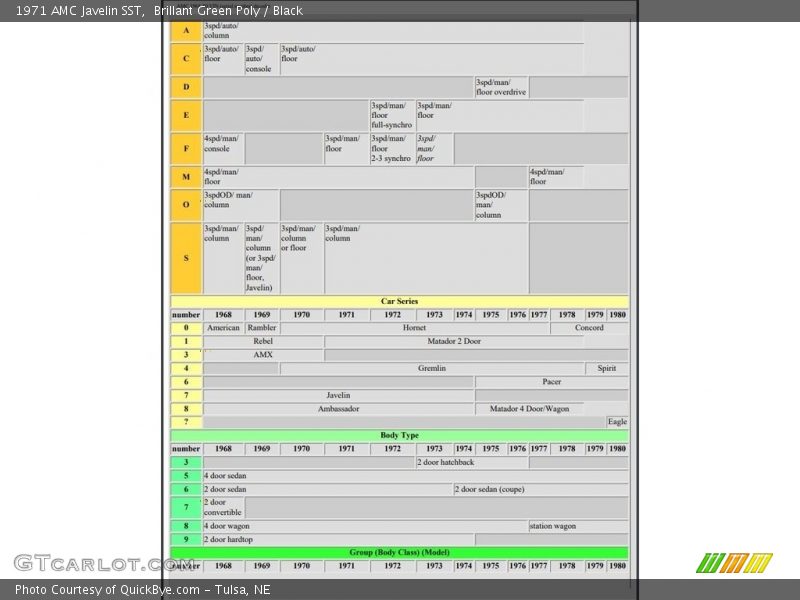Click the 'Rebel' car series cell

pyautogui.click(x=263, y=341)
